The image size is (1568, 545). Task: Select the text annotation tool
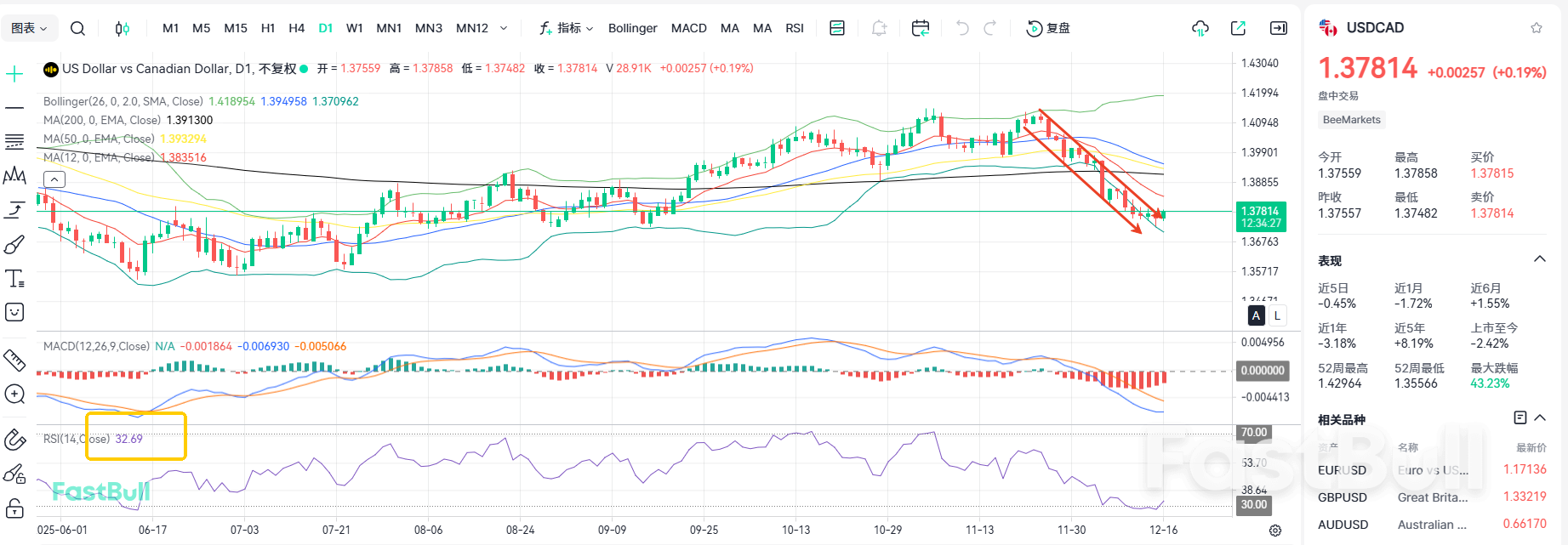click(x=14, y=279)
